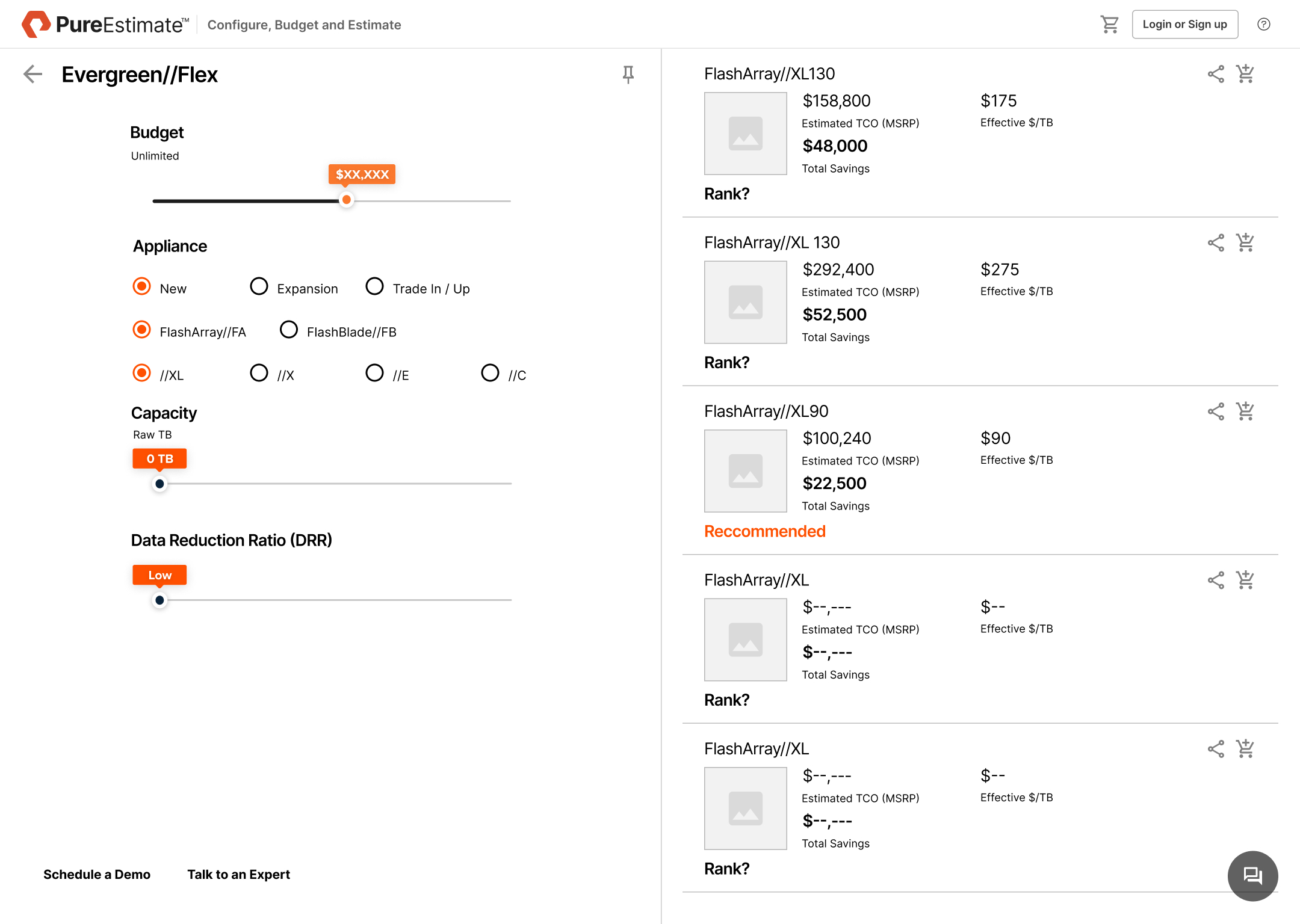Image resolution: width=1300 pixels, height=924 pixels.
Task: Pin the Evergreen//Flex panel
Action: [x=628, y=75]
